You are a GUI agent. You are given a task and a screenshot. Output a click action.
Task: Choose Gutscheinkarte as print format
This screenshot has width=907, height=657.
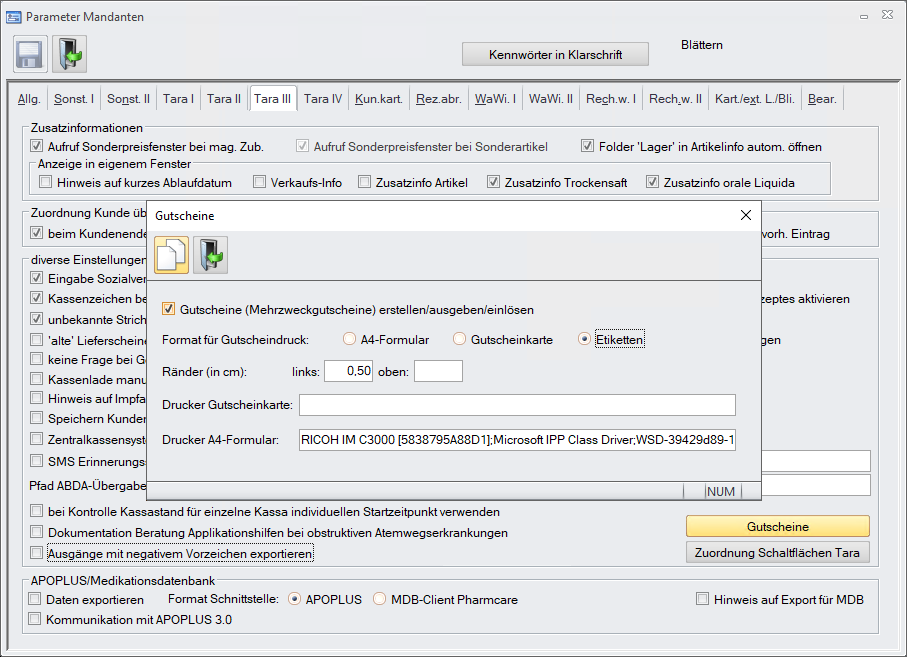point(460,340)
